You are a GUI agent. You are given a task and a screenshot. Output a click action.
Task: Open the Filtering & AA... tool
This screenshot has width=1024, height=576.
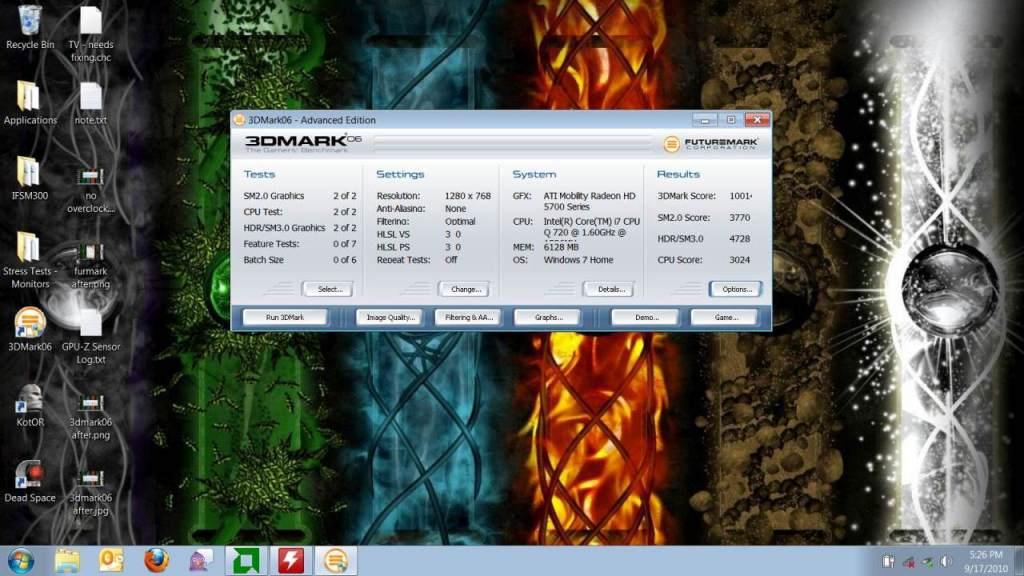coord(468,317)
